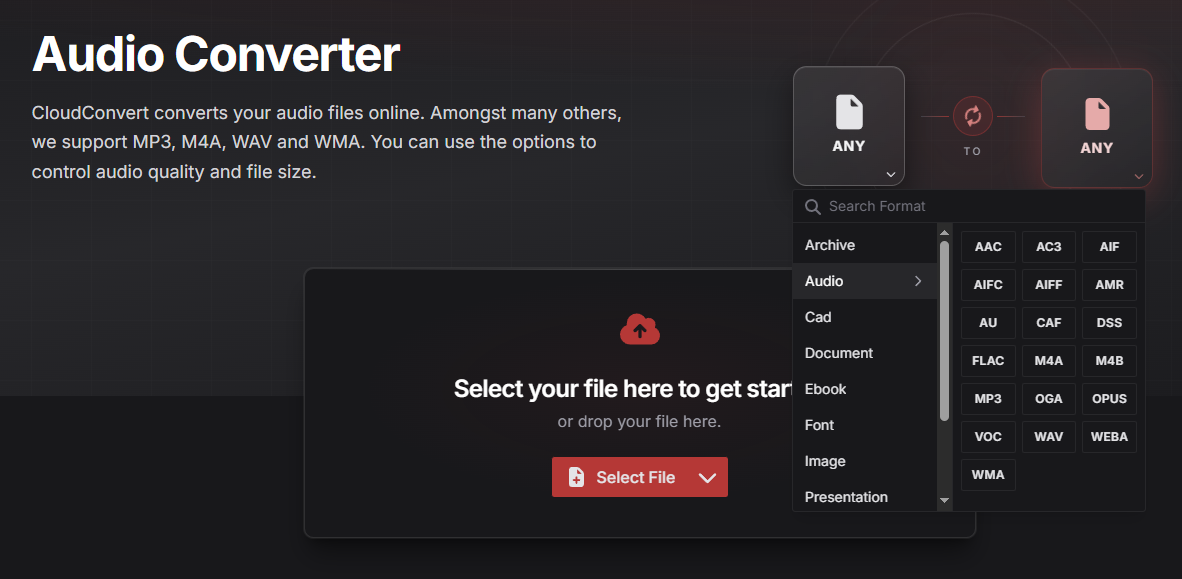This screenshot has height=579, width=1182.
Task: Click the pink document icon above target ANY
Action: 1097,114
